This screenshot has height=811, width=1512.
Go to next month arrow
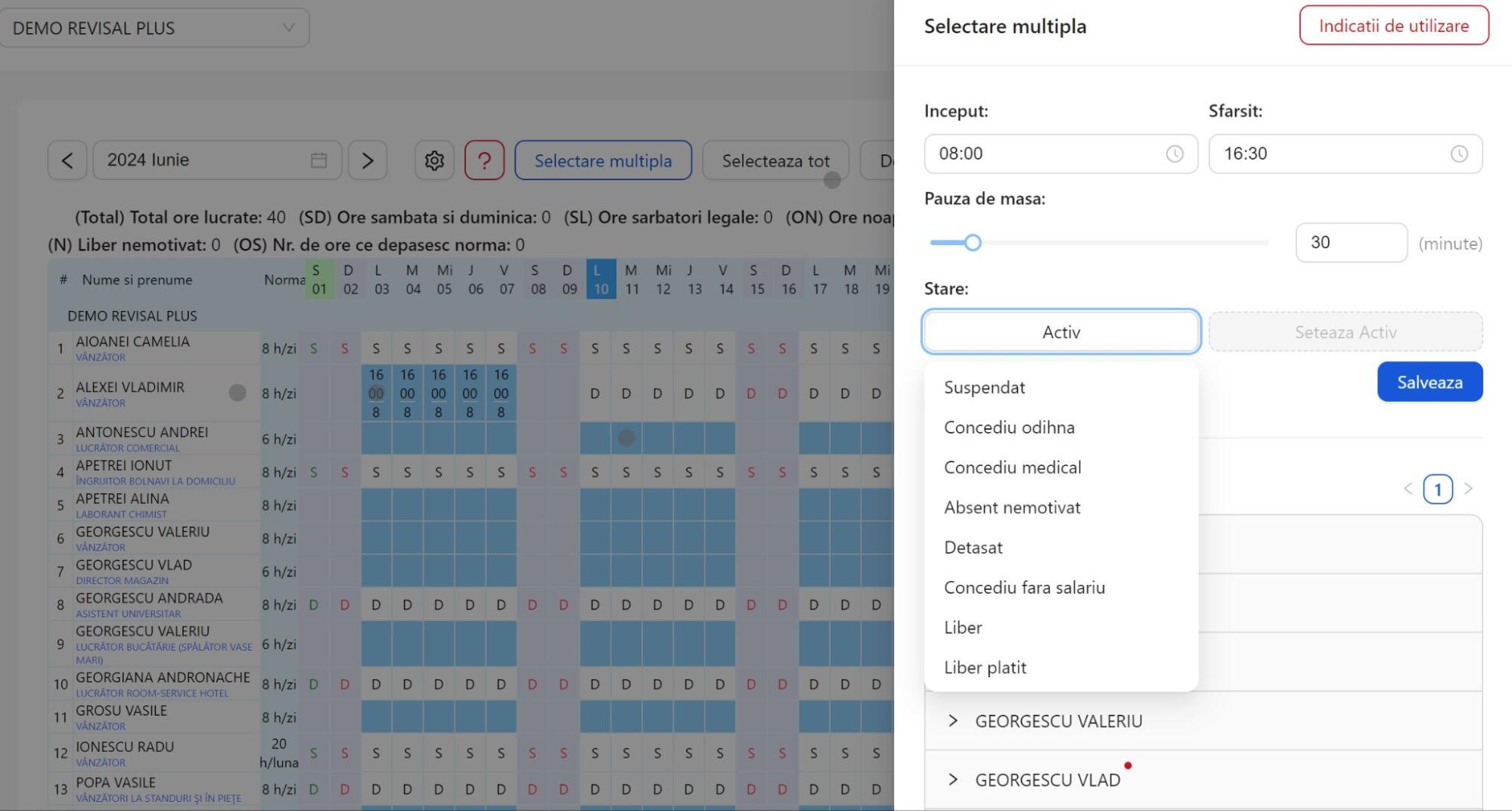368,160
